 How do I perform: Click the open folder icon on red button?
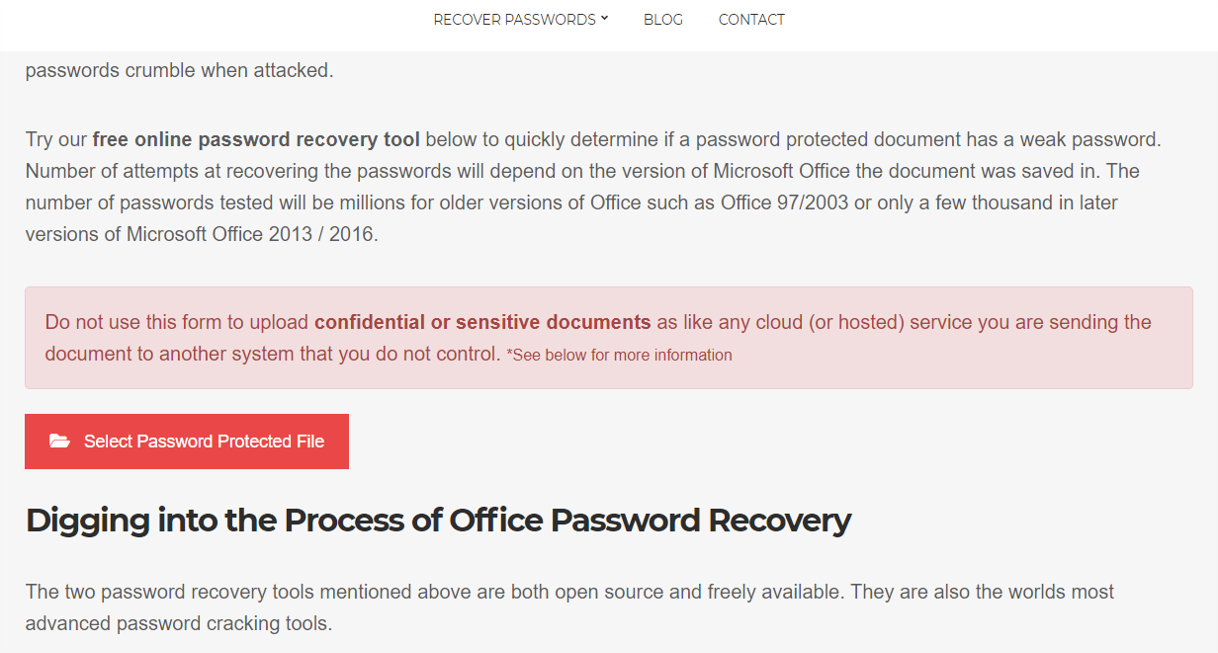coord(60,441)
